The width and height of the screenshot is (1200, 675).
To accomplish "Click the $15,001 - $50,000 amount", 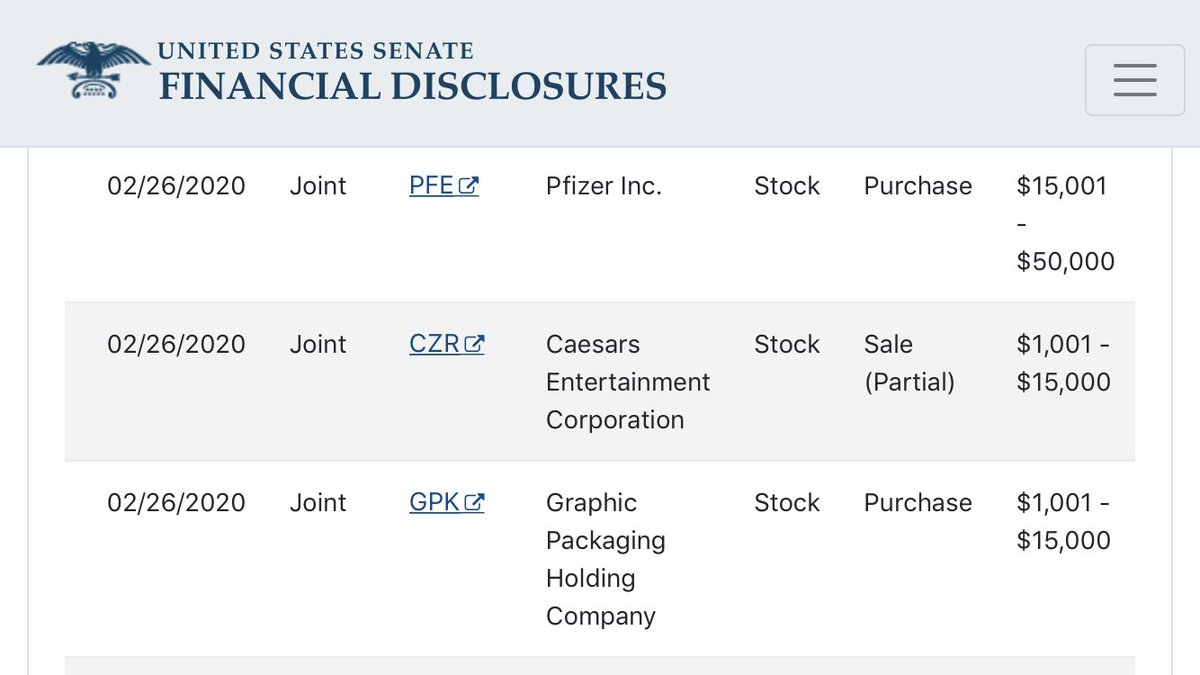I will (x=1065, y=224).
